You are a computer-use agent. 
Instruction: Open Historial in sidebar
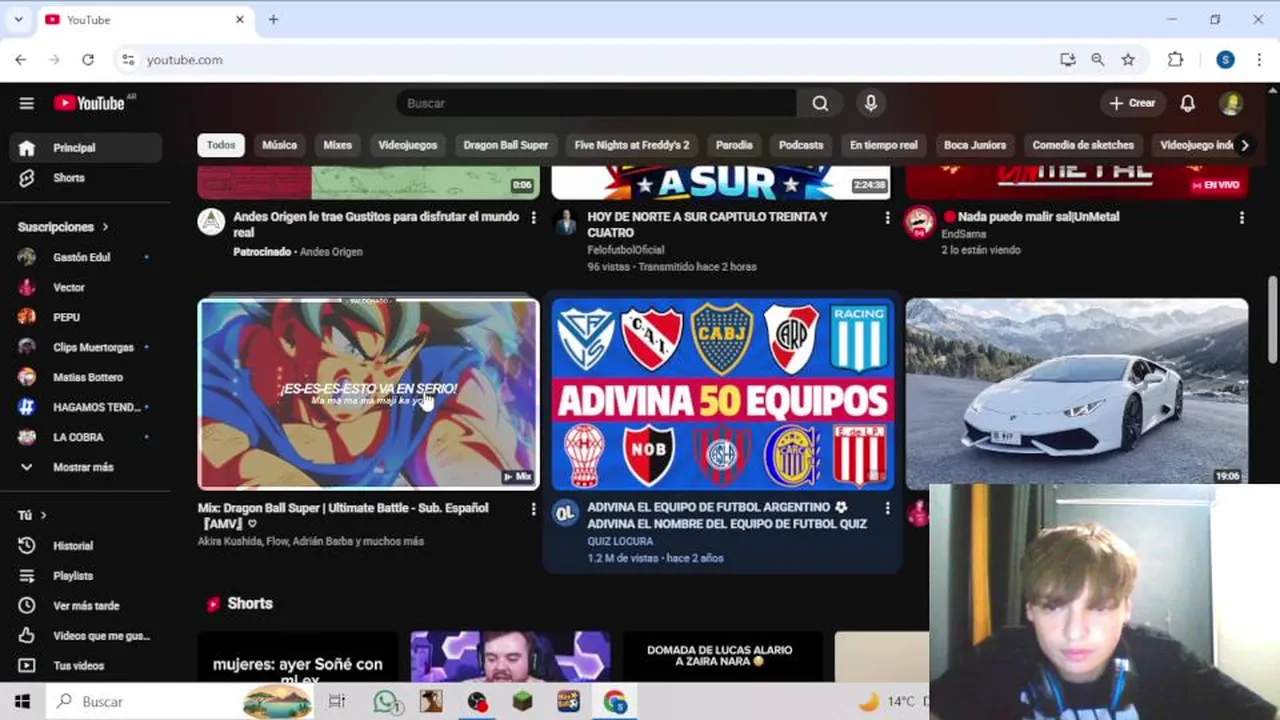pyautogui.click(x=86, y=546)
